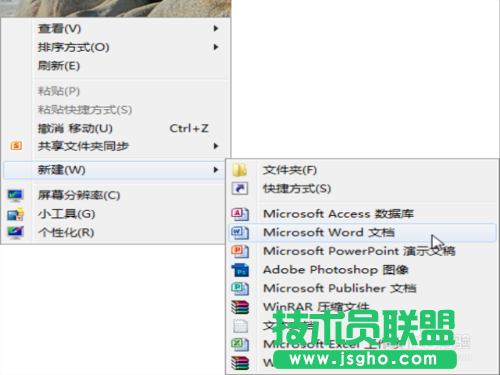Click the Microsoft Publisher icon
Image resolution: width=500 pixels, height=375 pixels.
[x=240, y=289]
